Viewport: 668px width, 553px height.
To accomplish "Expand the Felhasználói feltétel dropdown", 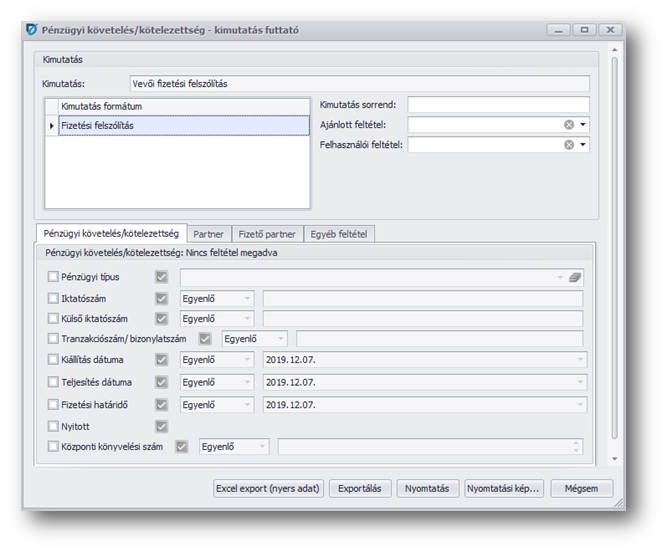I will coord(583,145).
